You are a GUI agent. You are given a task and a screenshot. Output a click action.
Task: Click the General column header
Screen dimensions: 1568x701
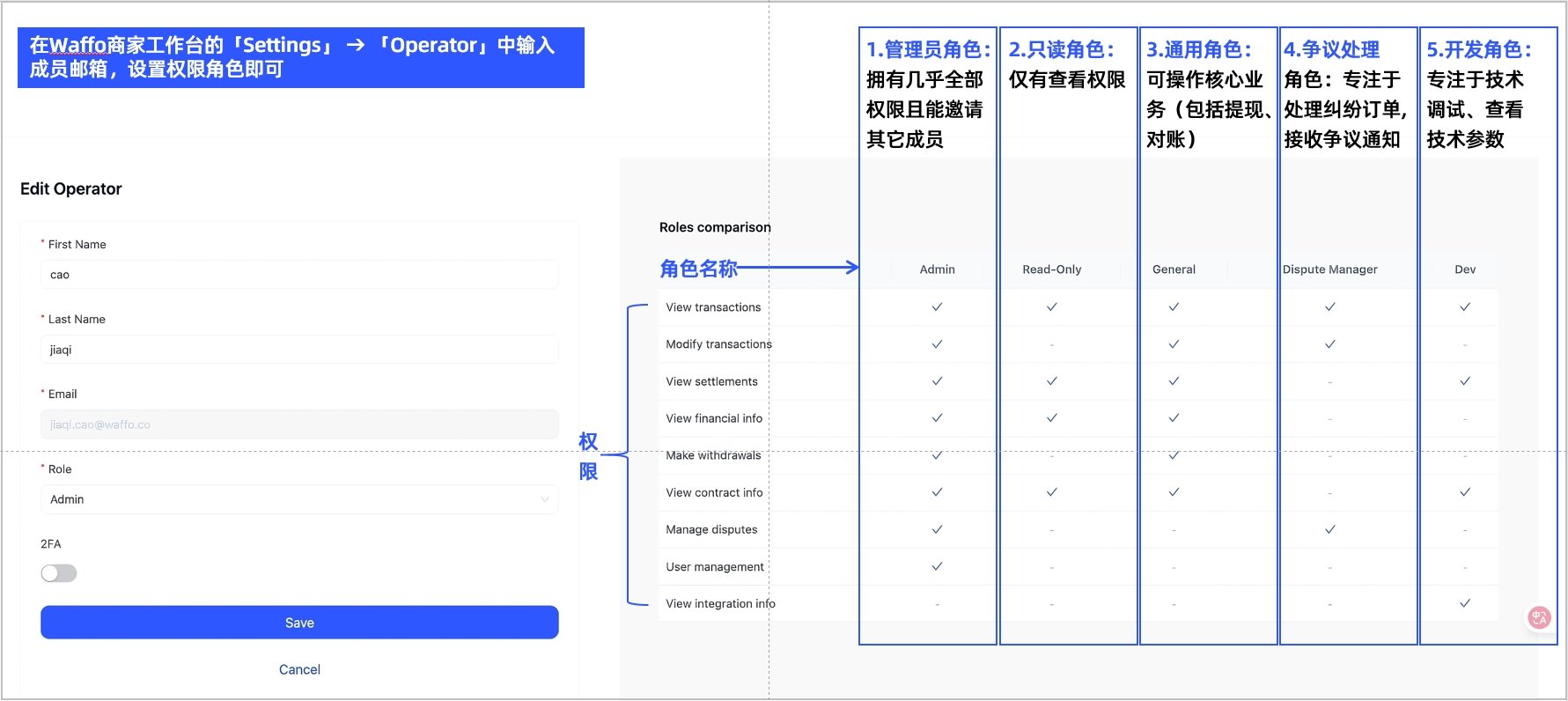(1174, 269)
